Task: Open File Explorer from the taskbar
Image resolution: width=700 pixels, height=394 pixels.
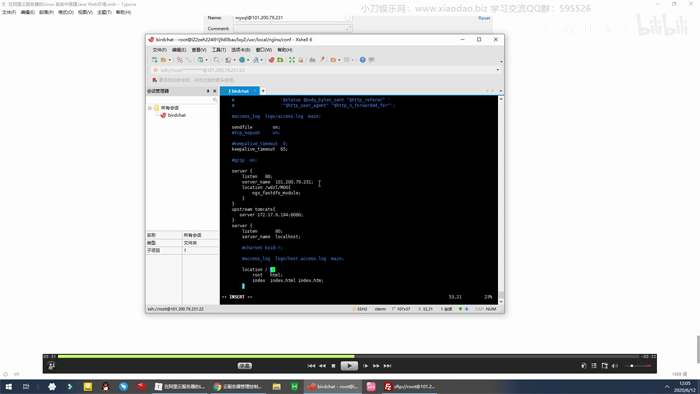Action: [x=276, y=387]
